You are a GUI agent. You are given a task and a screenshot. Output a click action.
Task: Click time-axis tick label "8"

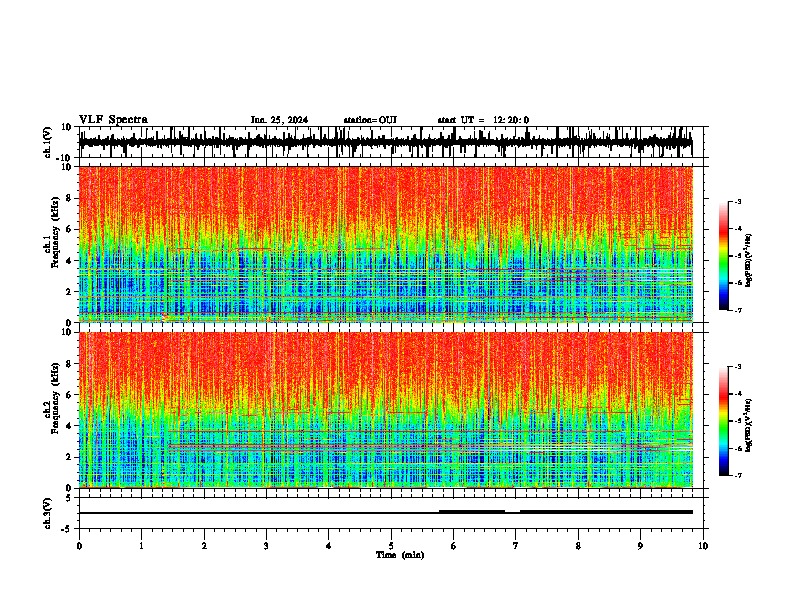(x=578, y=546)
